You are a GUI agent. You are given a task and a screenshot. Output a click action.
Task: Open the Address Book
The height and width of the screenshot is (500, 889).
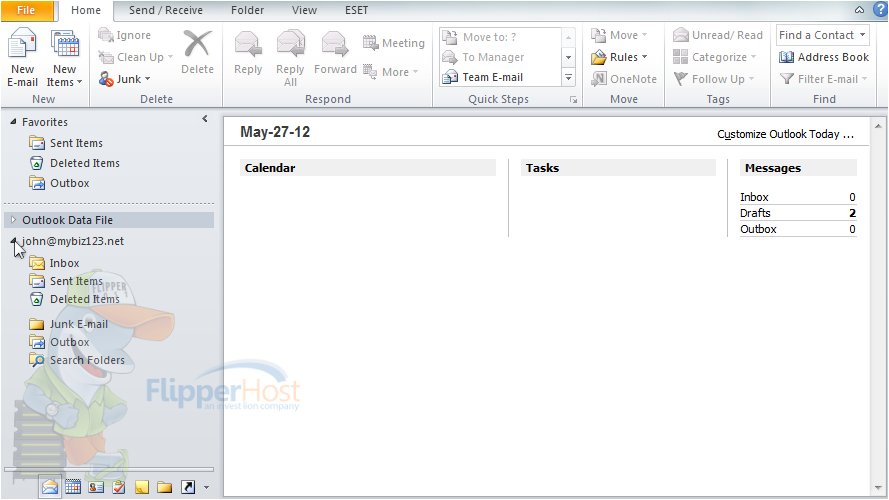(824, 57)
